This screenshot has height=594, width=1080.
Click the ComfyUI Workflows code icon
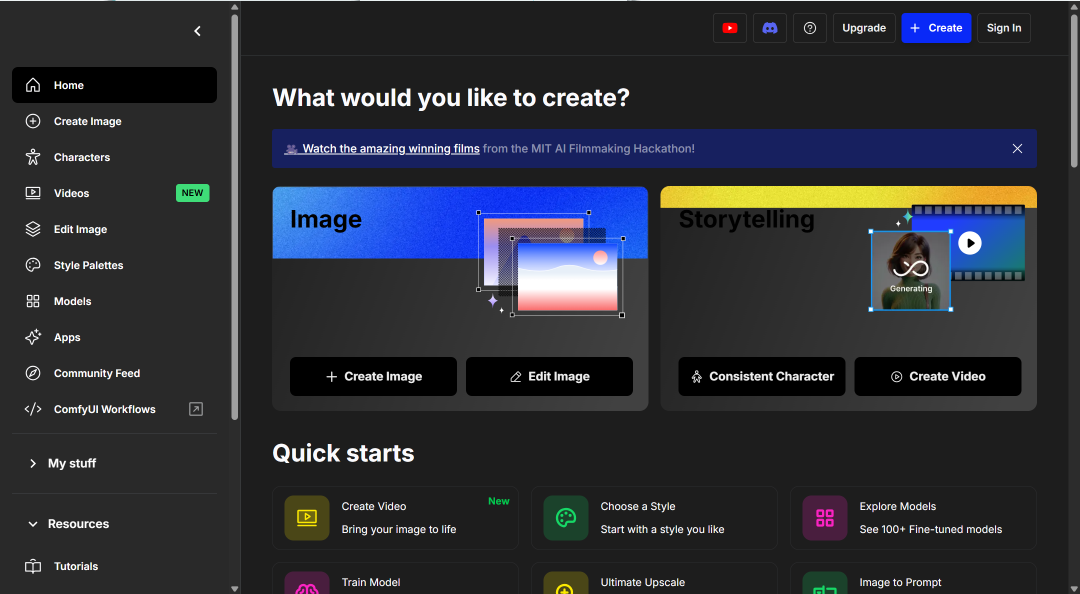[33, 409]
